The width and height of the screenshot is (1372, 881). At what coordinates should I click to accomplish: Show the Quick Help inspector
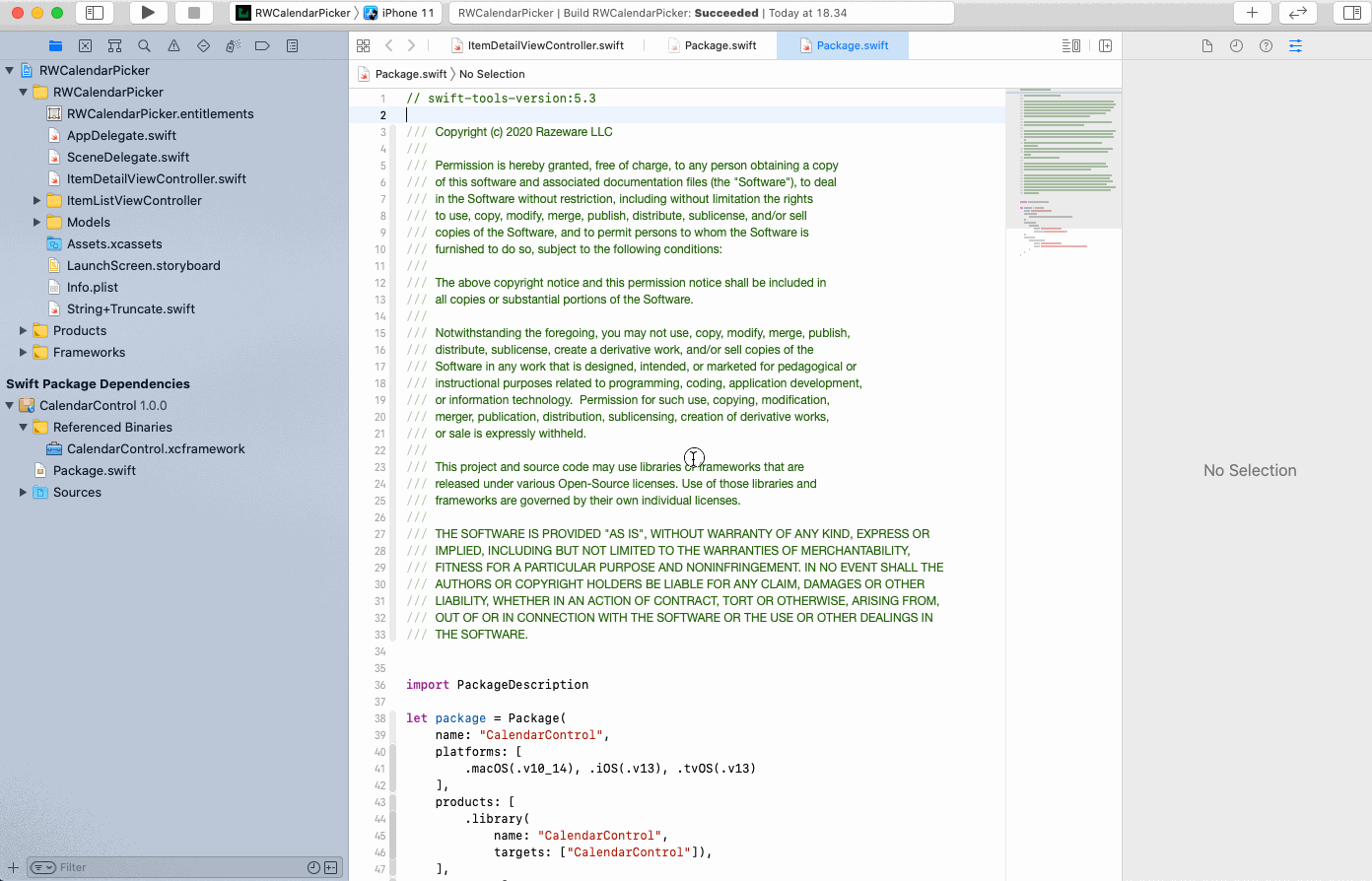pyautogui.click(x=1266, y=45)
